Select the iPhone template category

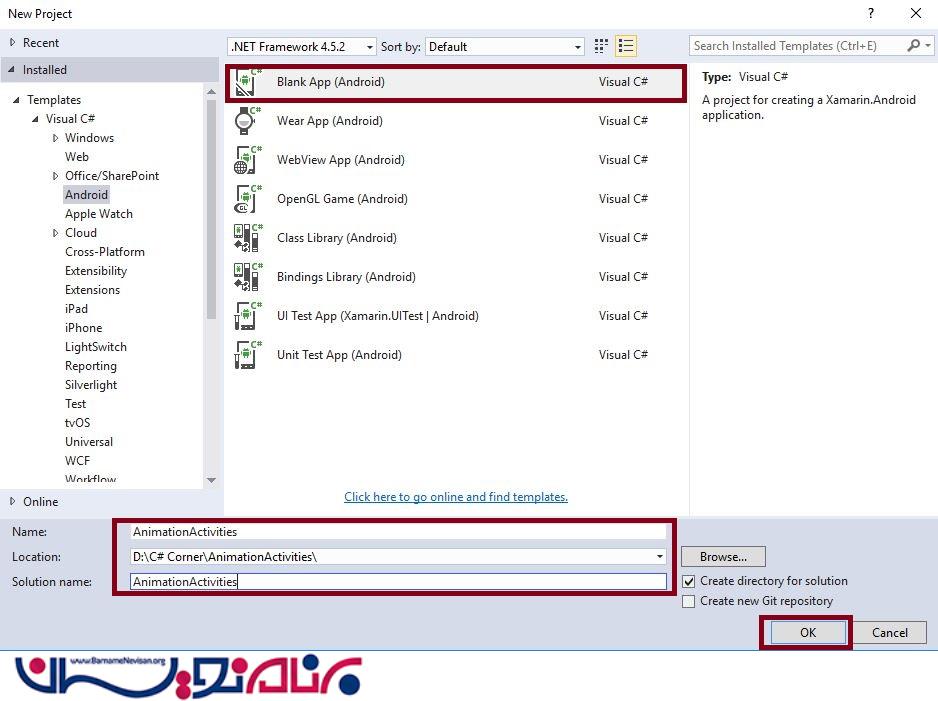pyautogui.click(x=84, y=328)
